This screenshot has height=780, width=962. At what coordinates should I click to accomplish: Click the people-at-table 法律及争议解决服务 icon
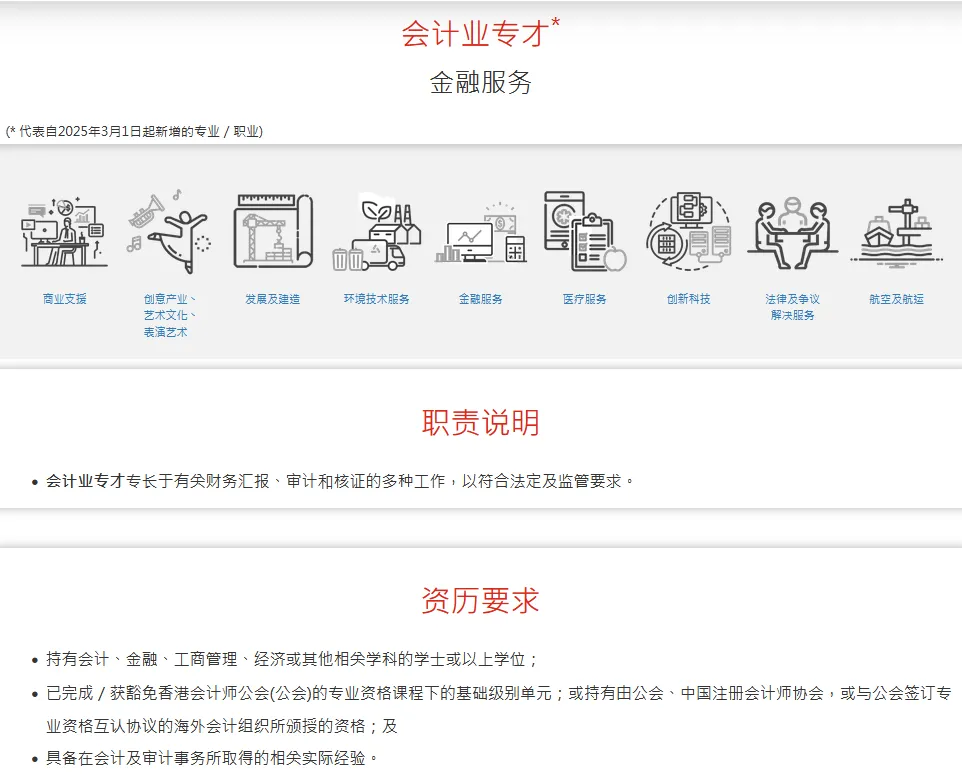[x=792, y=232]
